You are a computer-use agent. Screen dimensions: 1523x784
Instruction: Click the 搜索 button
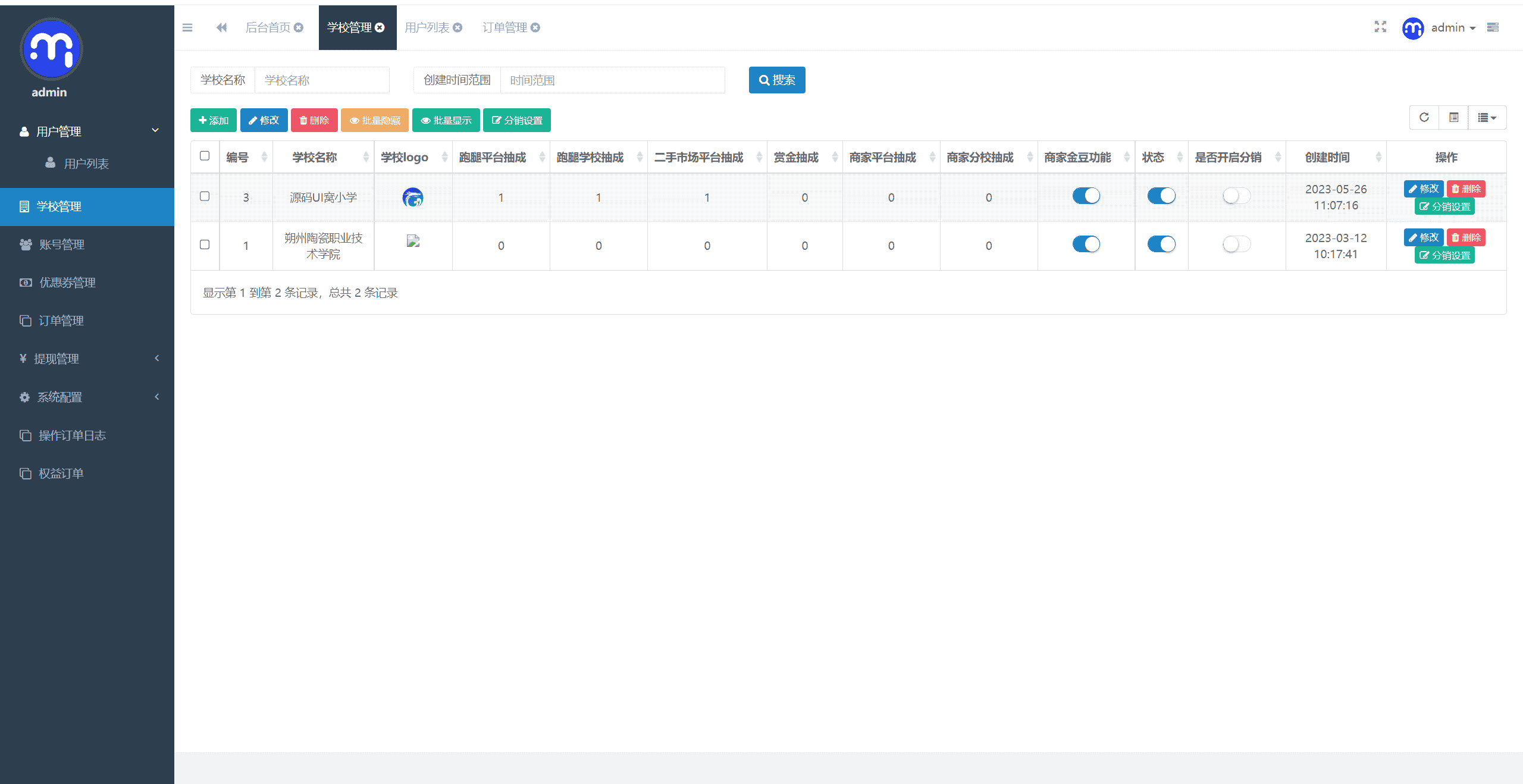click(x=776, y=80)
